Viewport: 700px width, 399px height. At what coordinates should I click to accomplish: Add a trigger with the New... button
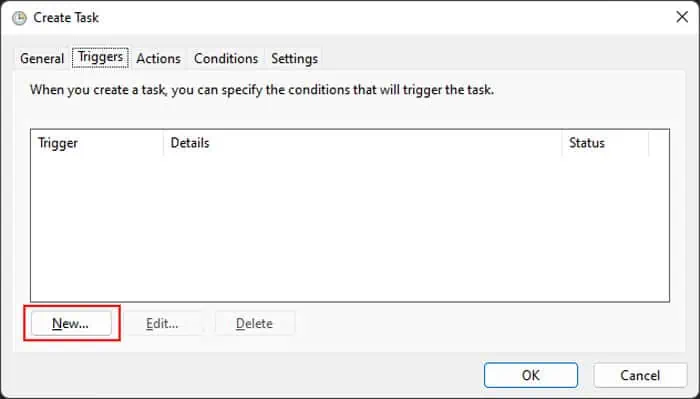[x=71, y=323]
